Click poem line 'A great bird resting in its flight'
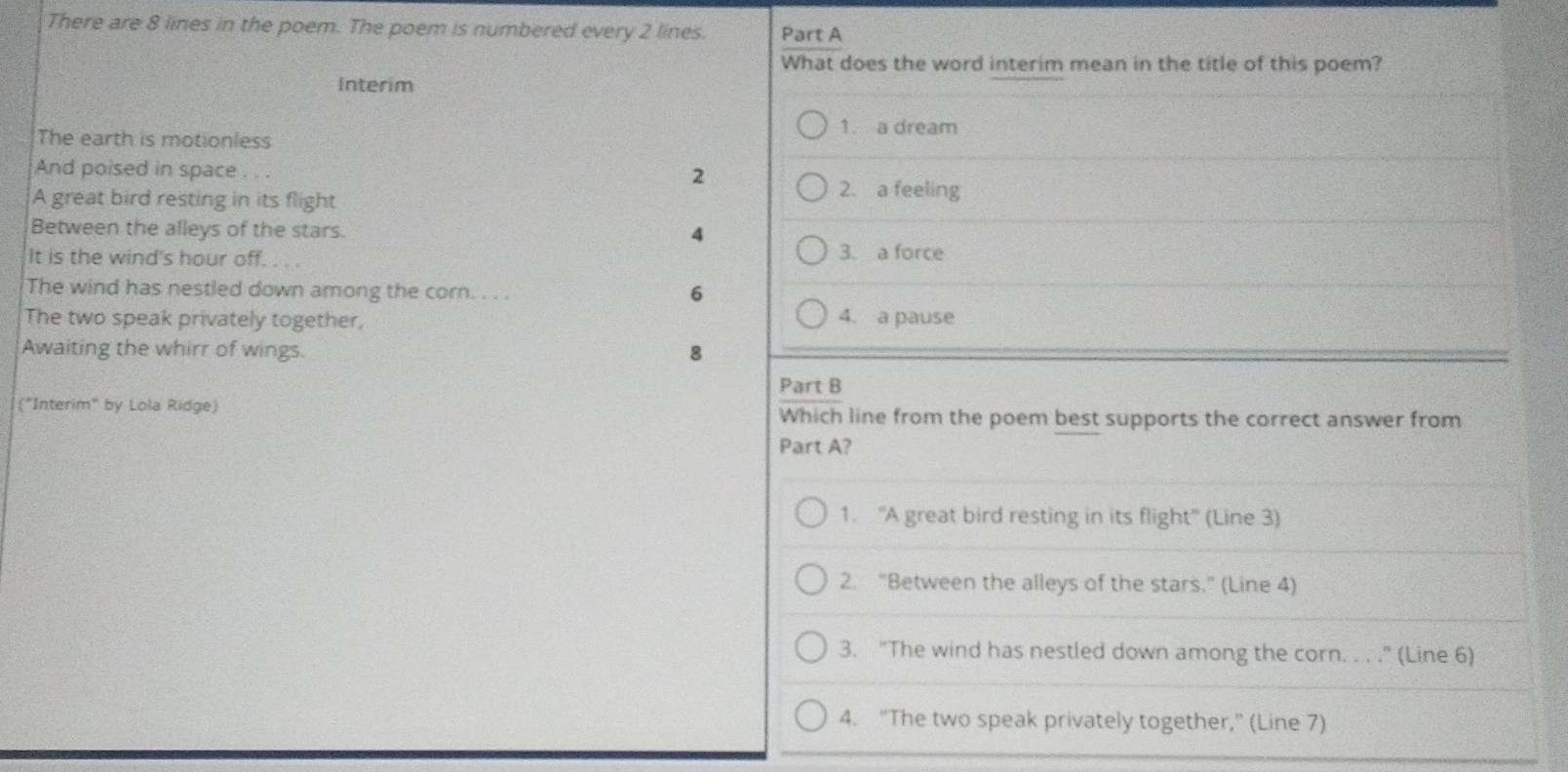Viewport: 1568px width, 772px height. pyautogui.click(x=183, y=199)
